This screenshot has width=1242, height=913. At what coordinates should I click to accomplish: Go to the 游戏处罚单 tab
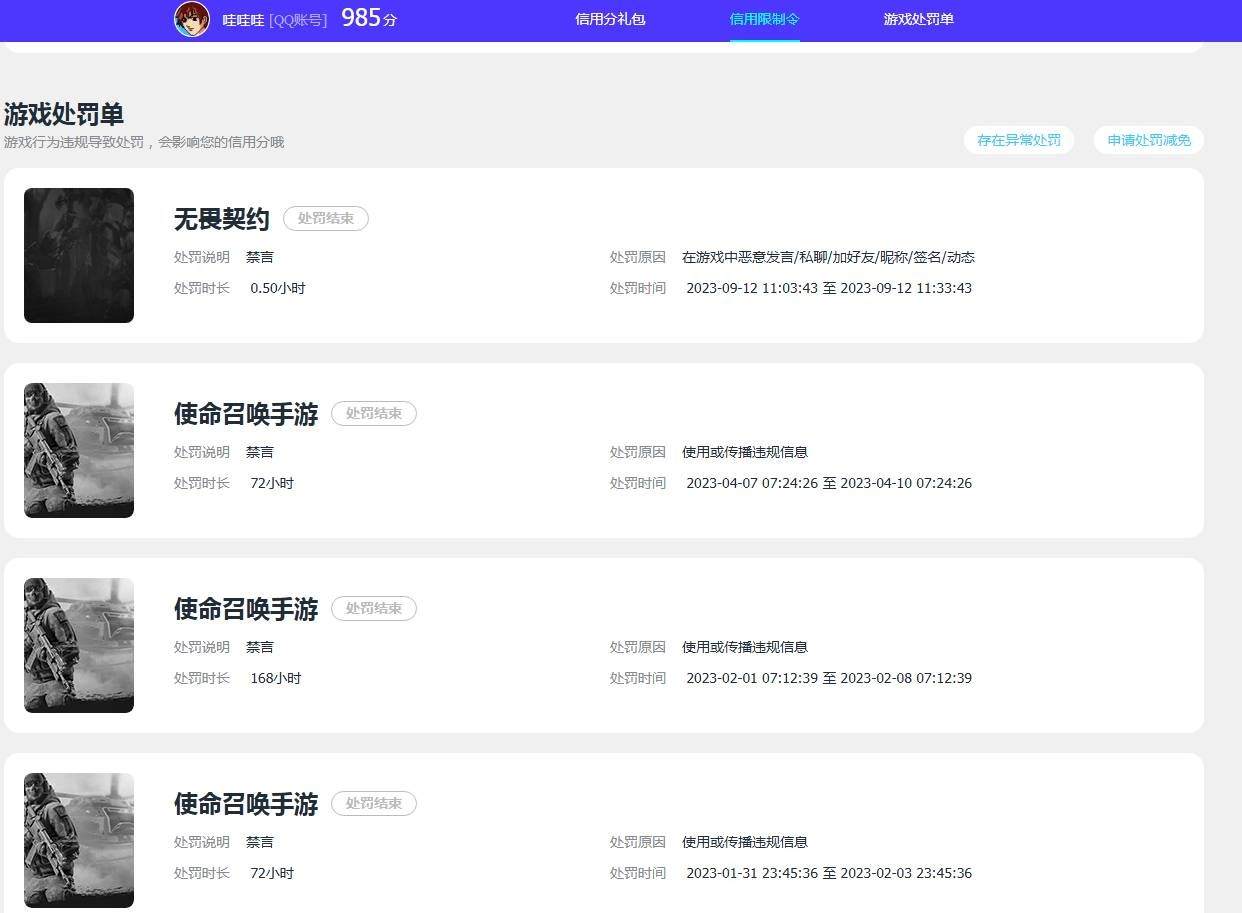(918, 19)
